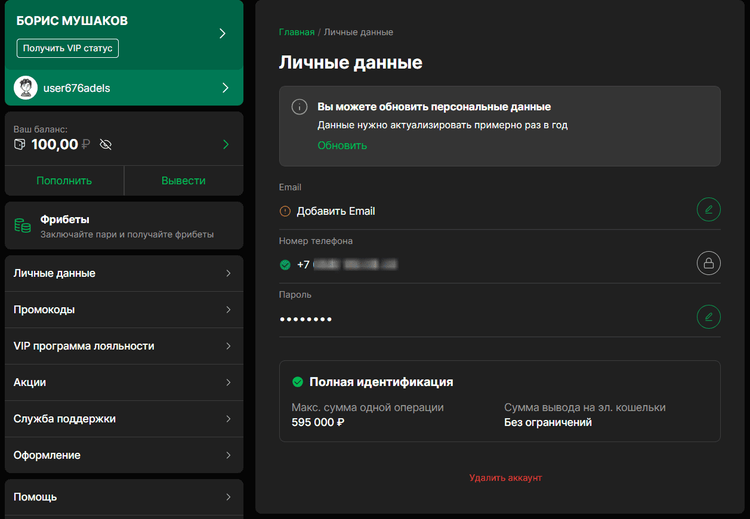
Task: Go to Главная breadcrumb link
Action: (x=297, y=32)
